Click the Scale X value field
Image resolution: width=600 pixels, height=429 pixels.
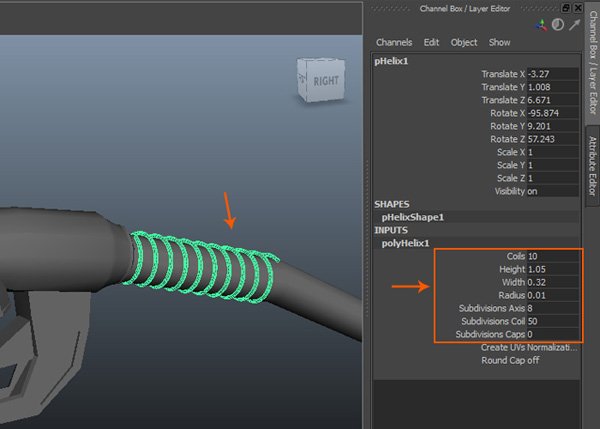553,152
